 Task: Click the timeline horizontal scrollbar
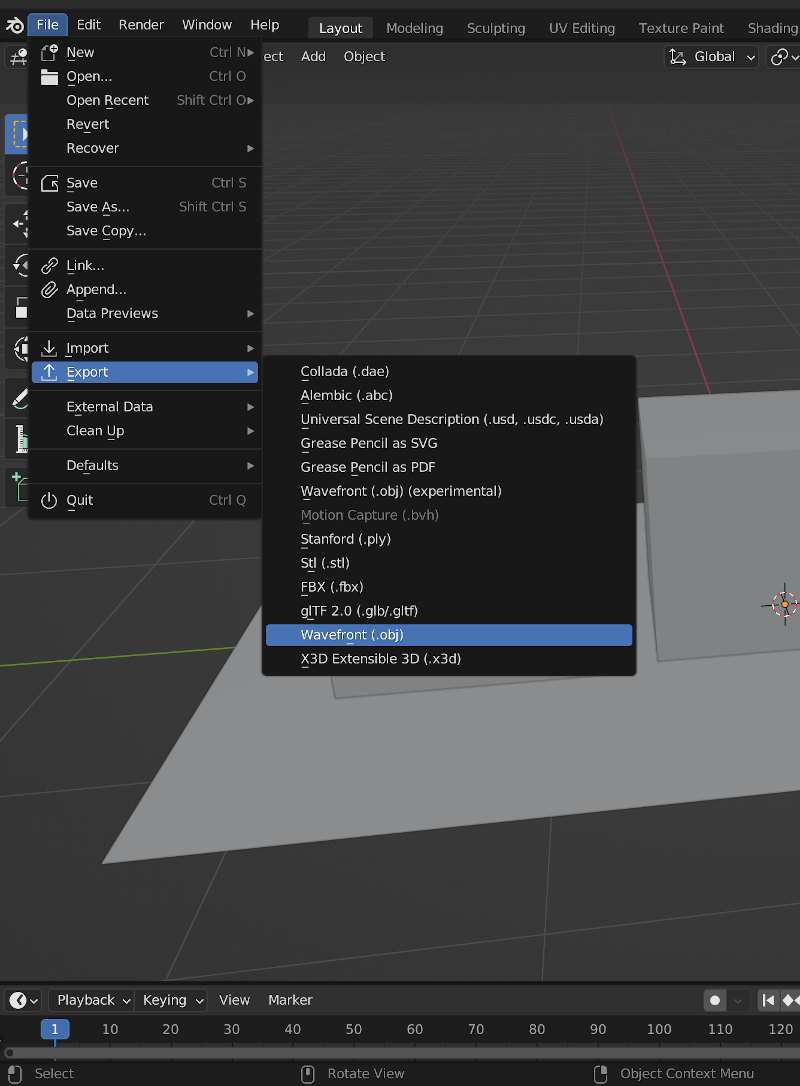click(x=400, y=1052)
